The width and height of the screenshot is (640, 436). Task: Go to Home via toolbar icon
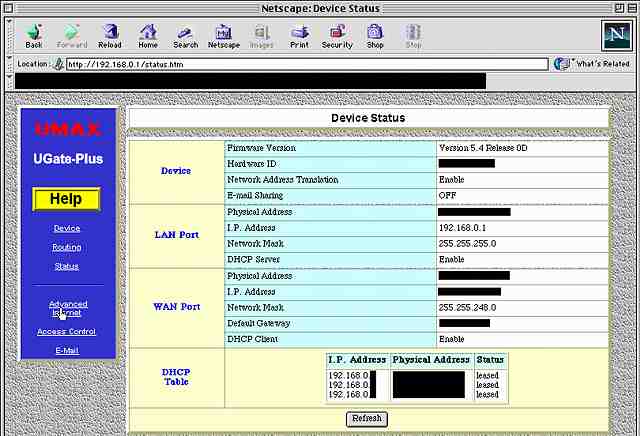(x=148, y=36)
